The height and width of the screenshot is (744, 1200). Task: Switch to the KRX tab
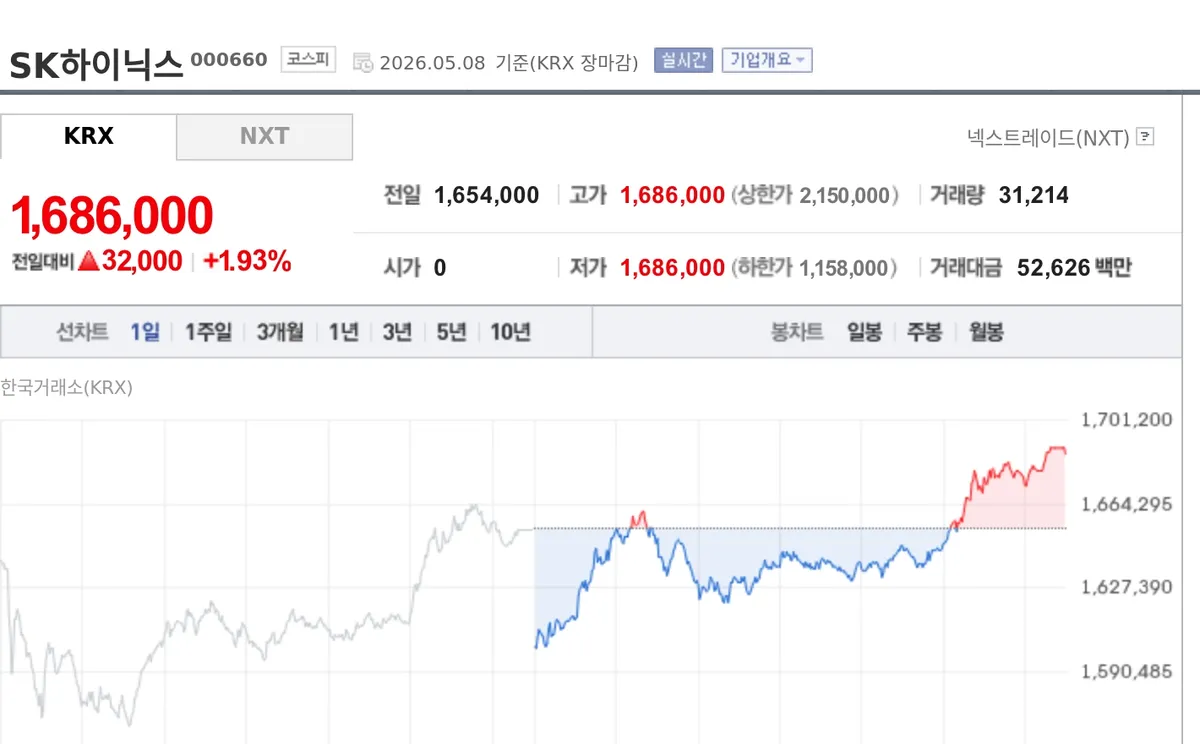[89, 136]
